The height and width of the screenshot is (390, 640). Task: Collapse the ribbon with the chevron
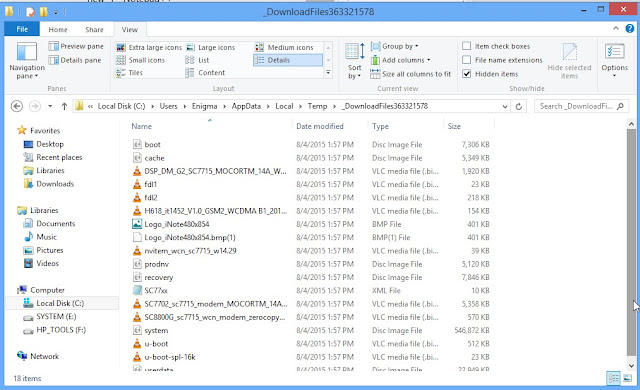pyautogui.click(x=616, y=28)
